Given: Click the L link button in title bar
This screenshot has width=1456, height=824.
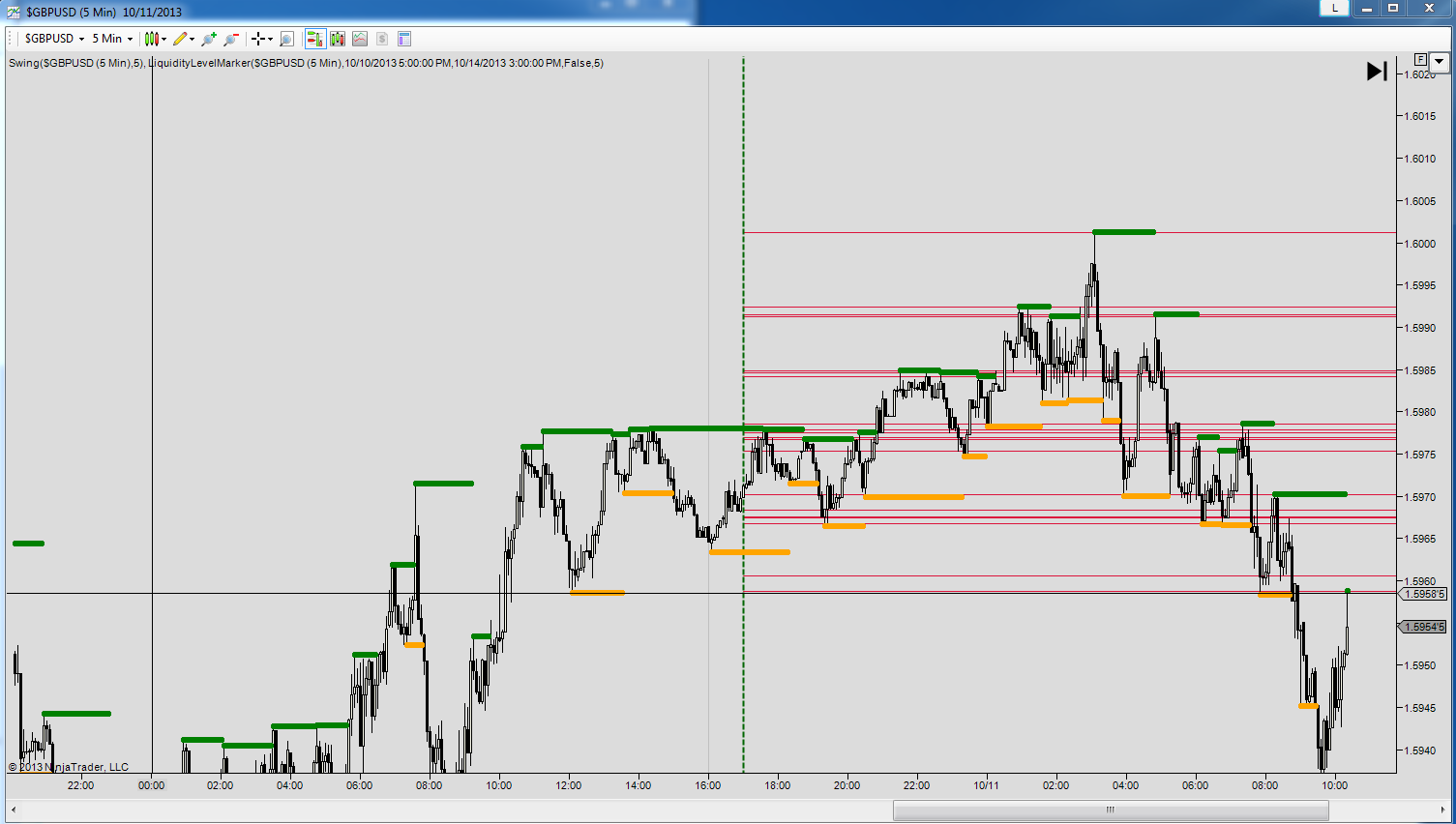Looking at the screenshot, I should (x=1335, y=8).
